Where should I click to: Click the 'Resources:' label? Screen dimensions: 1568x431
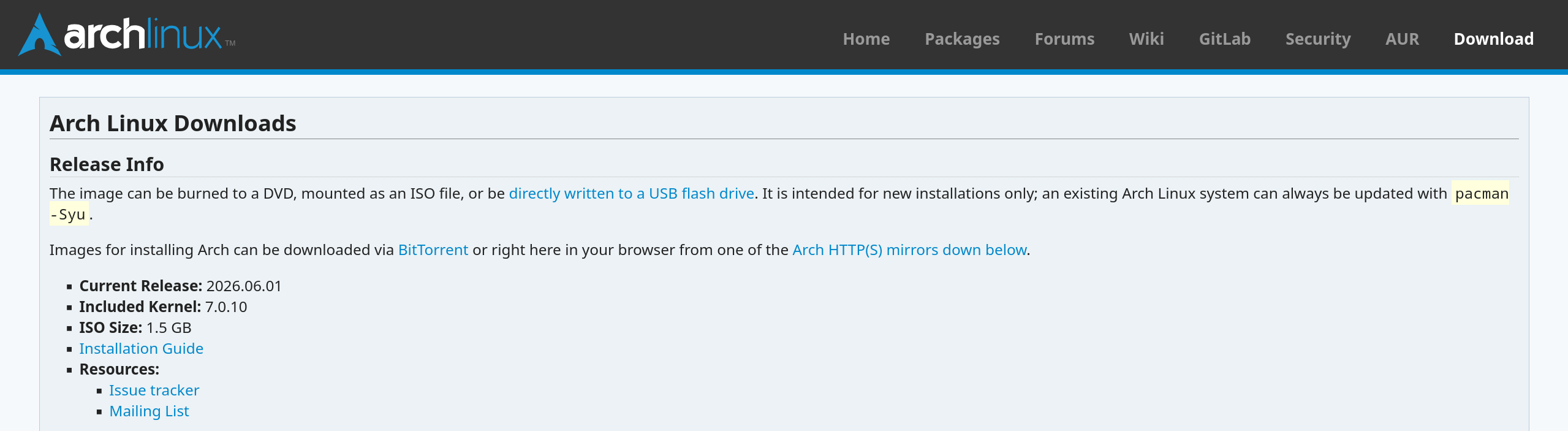point(119,370)
